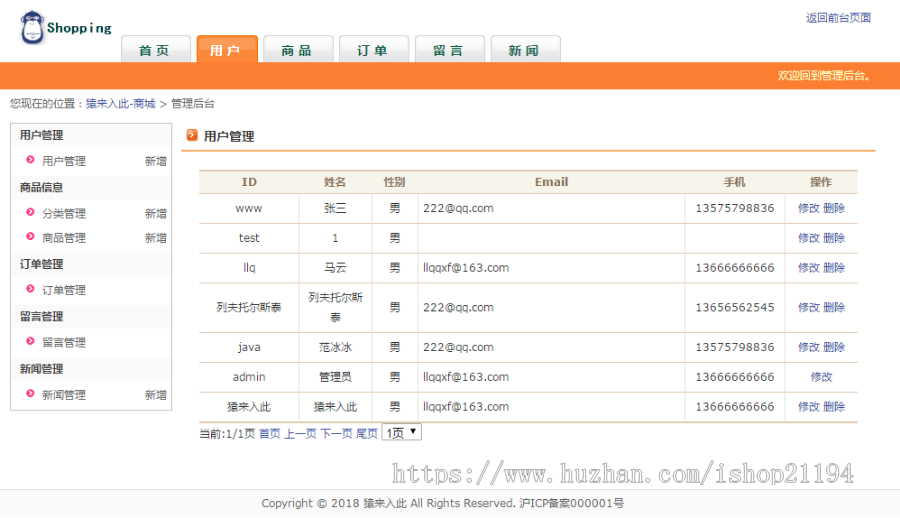Click the orange icon beside 用户管理 heading
900x518 pixels.
pyautogui.click(x=192, y=136)
